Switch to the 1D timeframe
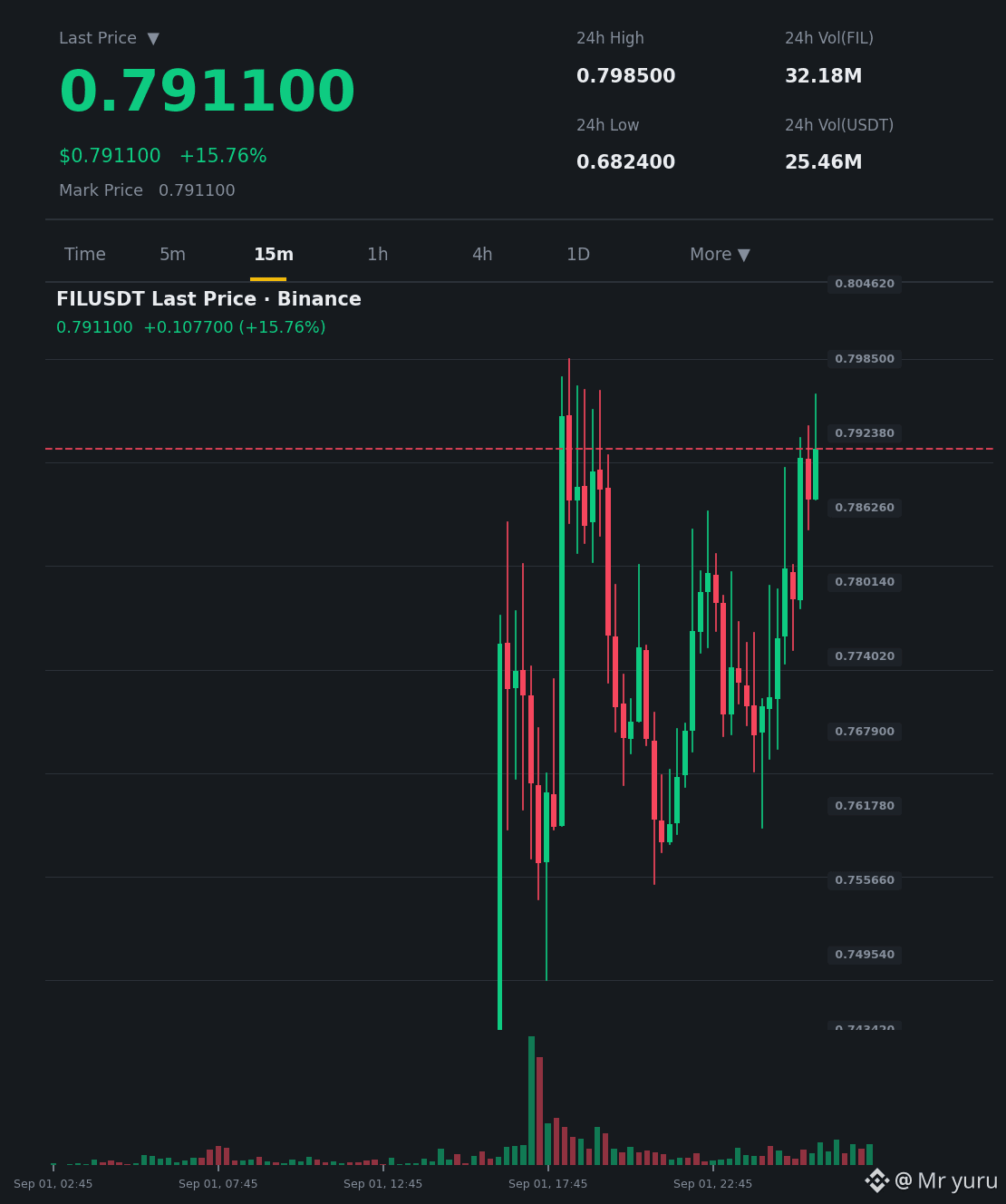 tap(578, 255)
